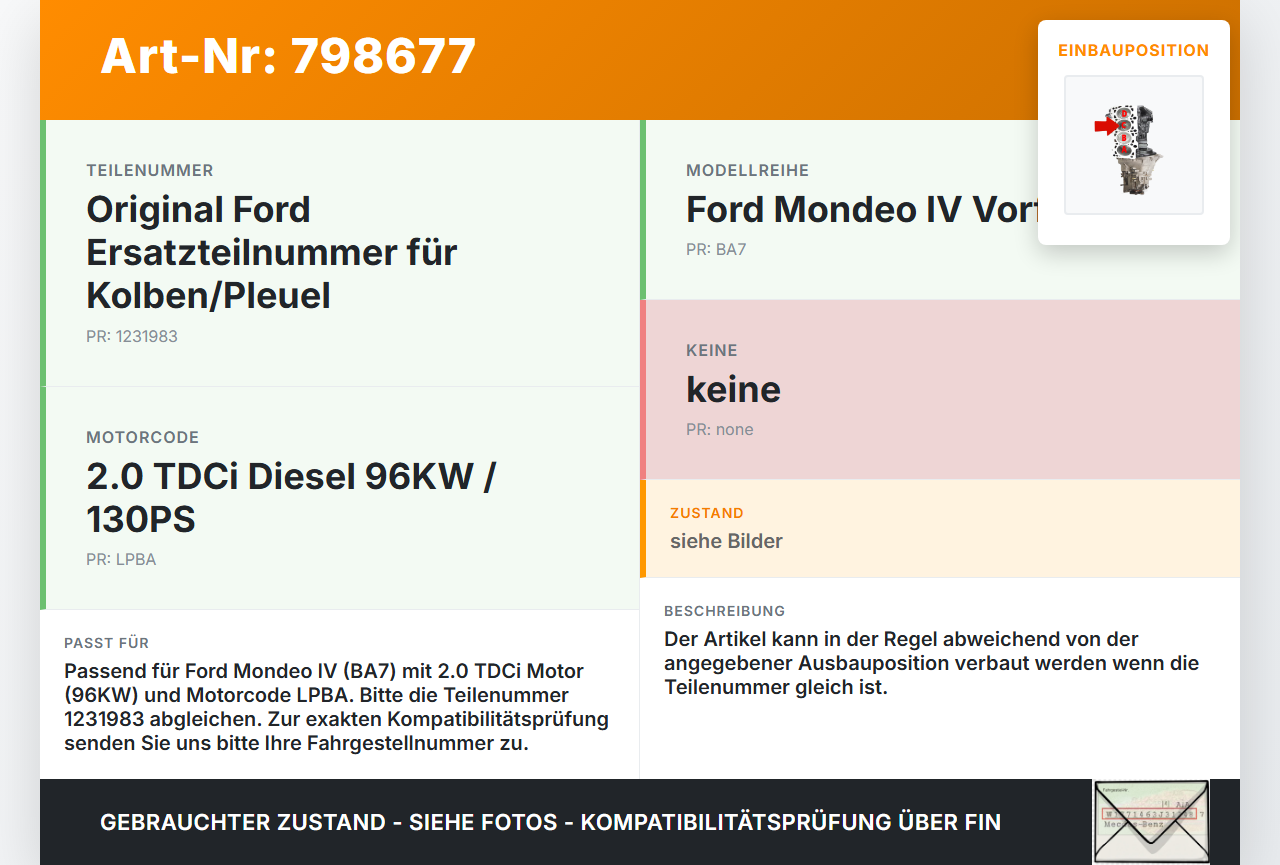The width and height of the screenshot is (1280, 865).
Task: Select the 'Passend für Ford Mondeo IV' paragraph
Action: [x=337, y=707]
